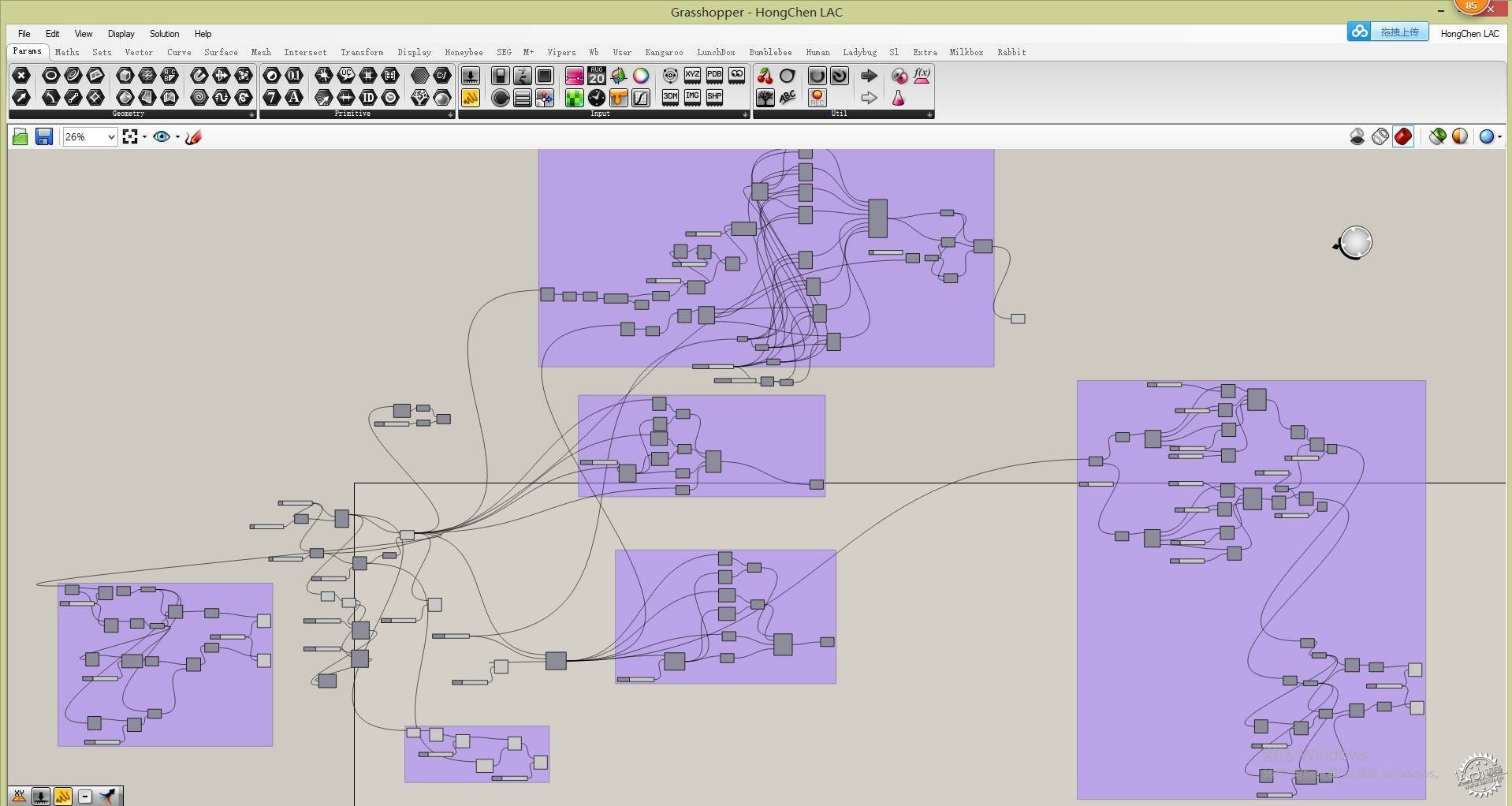Switch to wireframe preview mode
The height and width of the screenshot is (806, 1512).
tap(1380, 137)
